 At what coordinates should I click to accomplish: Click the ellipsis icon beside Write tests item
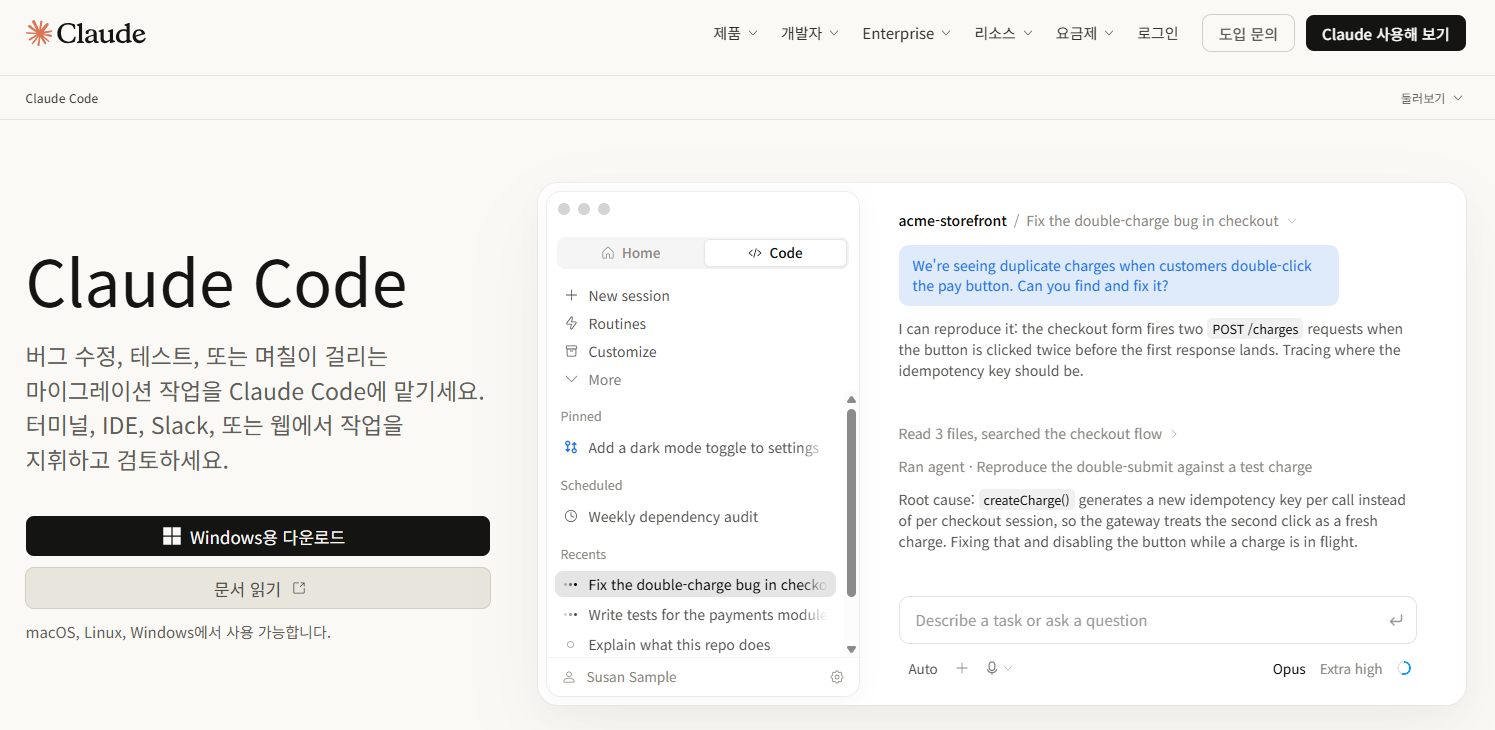[571, 615]
